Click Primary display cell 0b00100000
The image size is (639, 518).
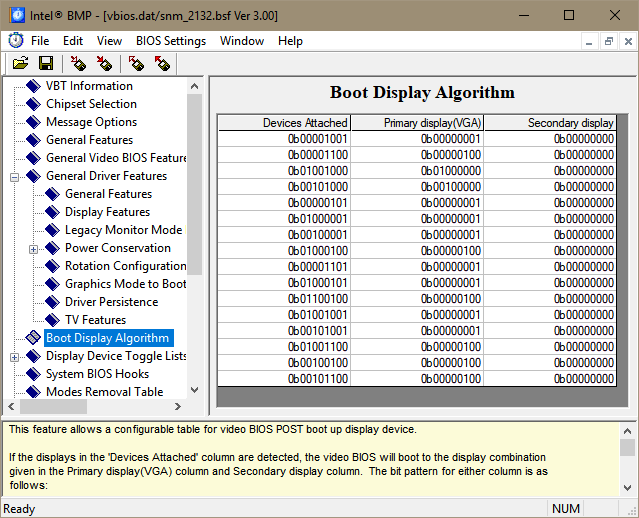(x=417, y=187)
